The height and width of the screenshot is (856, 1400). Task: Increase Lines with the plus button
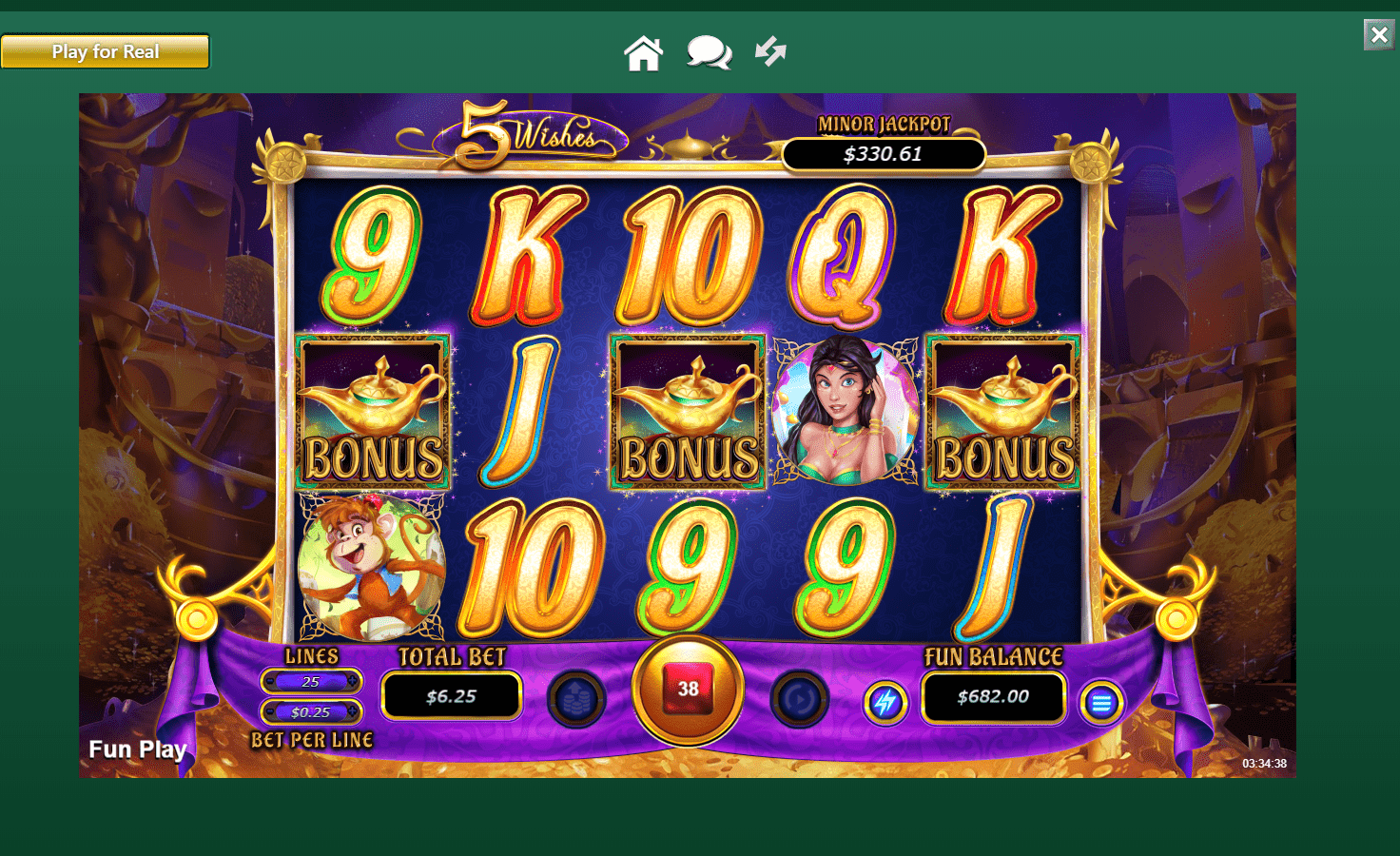coord(353,682)
